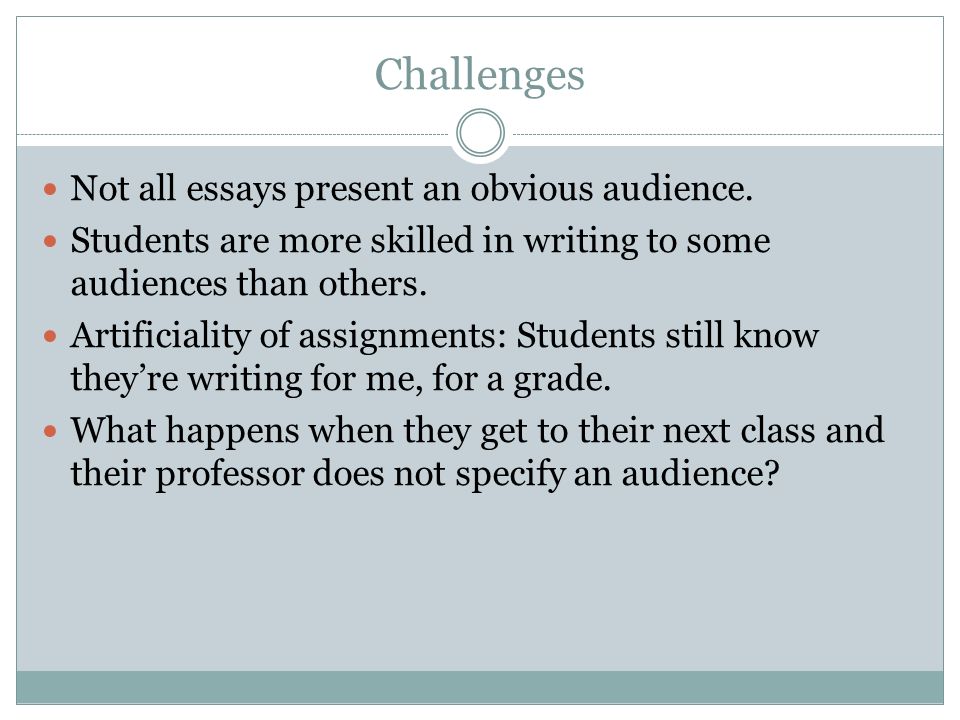Click the Challenges slide title
This screenshot has height=720, width=960.
pyautogui.click(x=479, y=75)
